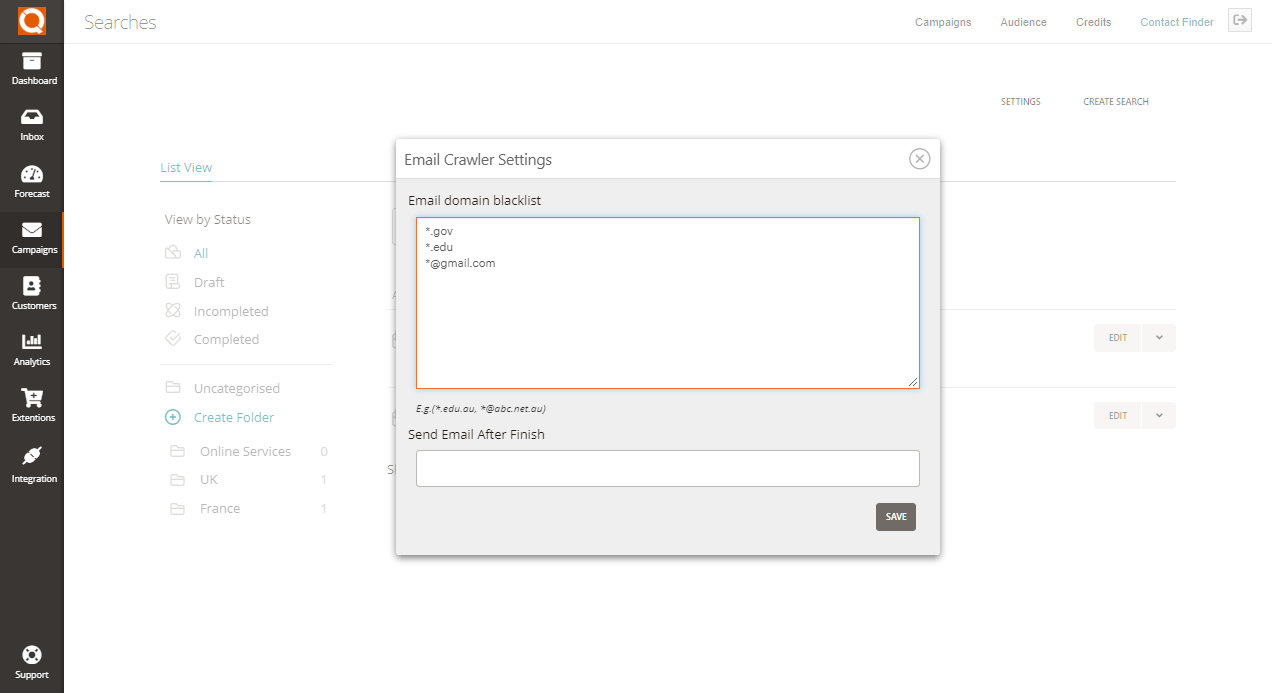1272x693 pixels.
Task: Open the Integration section
Action: (32, 463)
